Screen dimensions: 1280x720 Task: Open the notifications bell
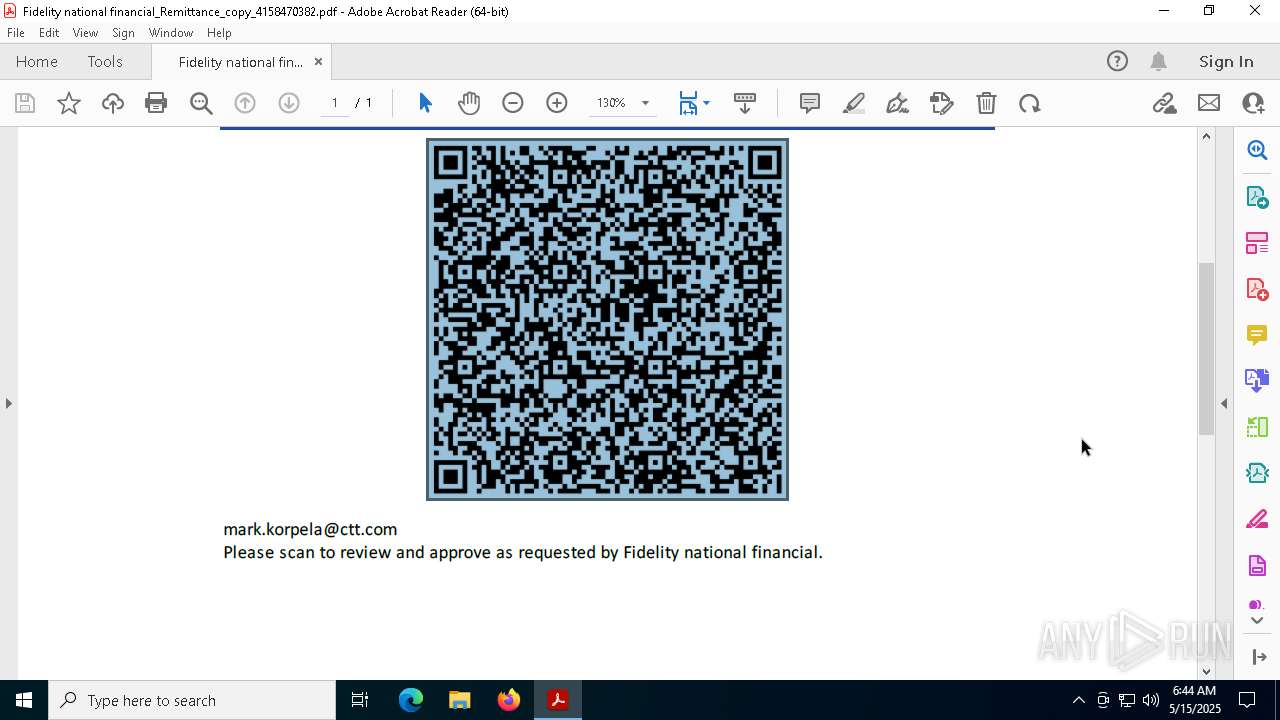1159,62
